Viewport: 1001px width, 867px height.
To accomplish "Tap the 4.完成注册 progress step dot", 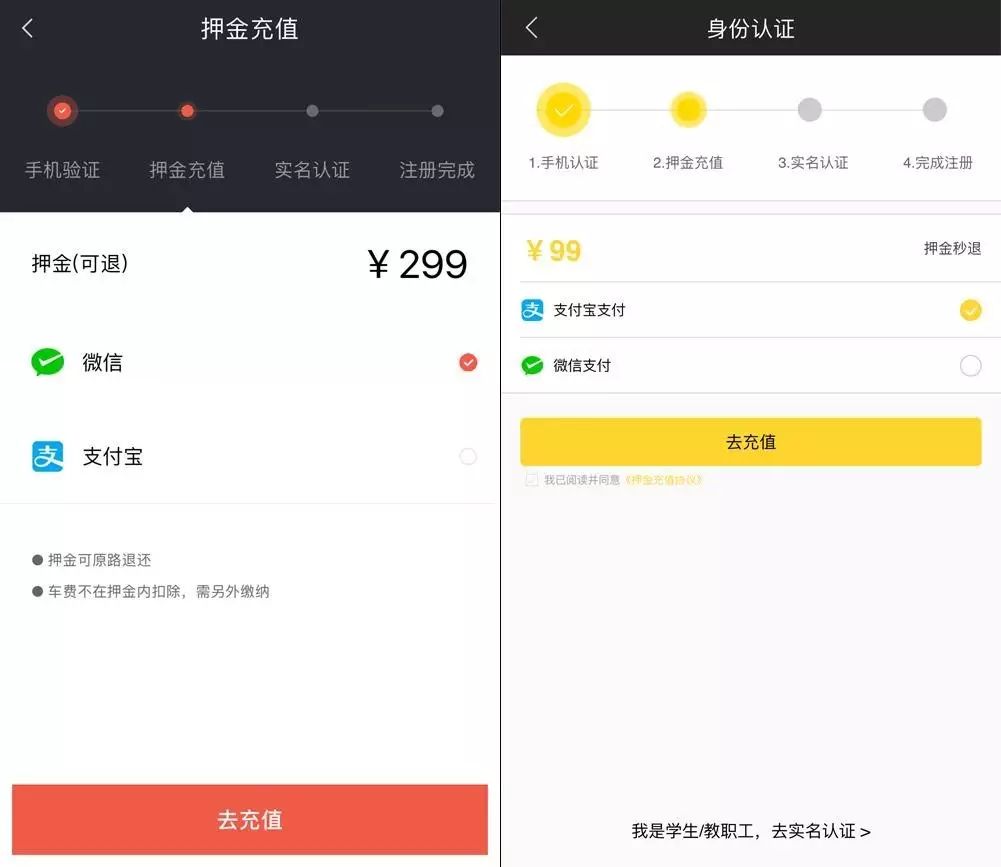I will [935, 110].
